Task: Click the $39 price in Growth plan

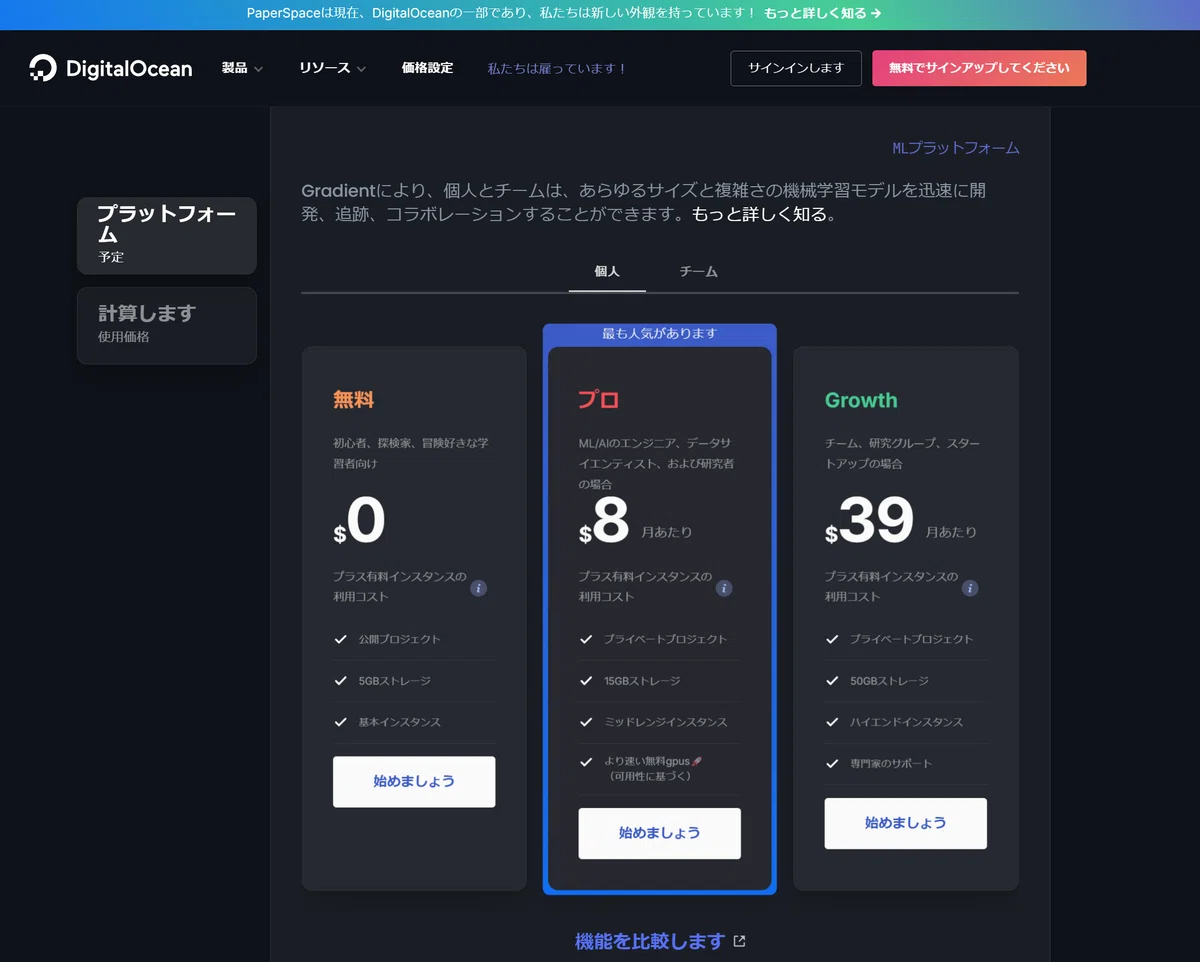Action: 870,521
